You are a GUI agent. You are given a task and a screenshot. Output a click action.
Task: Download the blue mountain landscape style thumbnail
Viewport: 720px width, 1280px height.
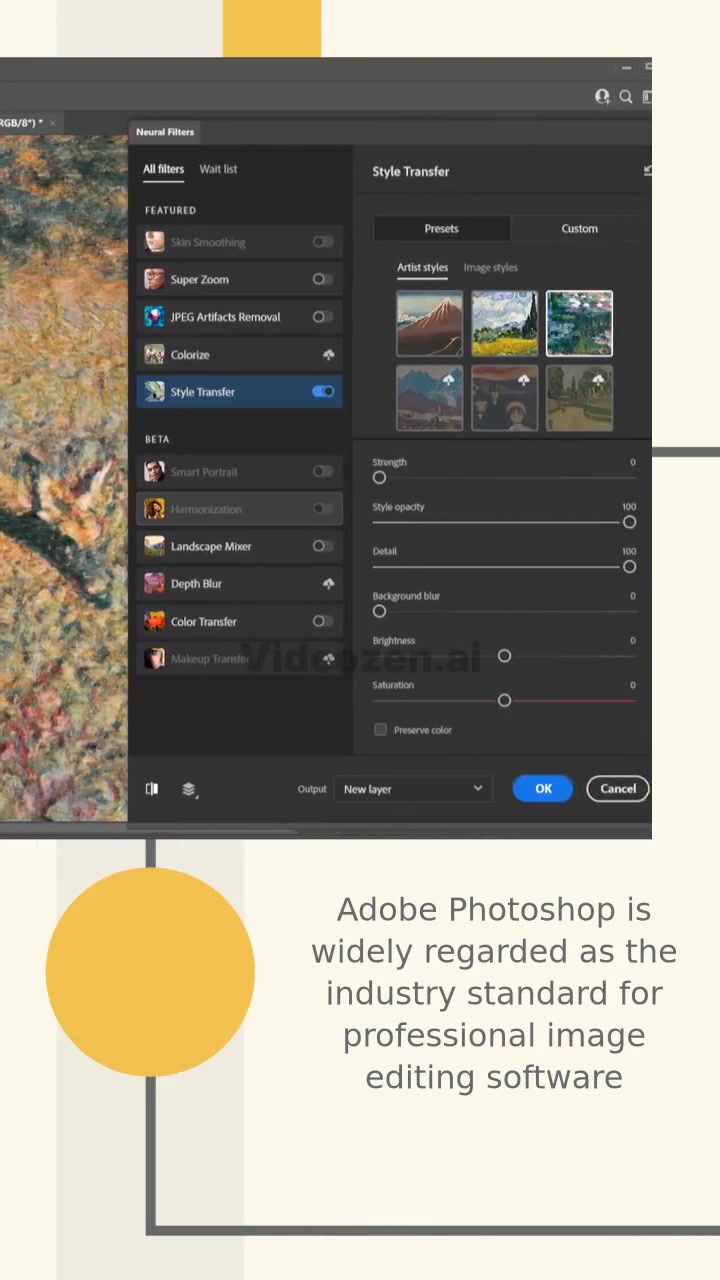pyautogui.click(x=429, y=398)
